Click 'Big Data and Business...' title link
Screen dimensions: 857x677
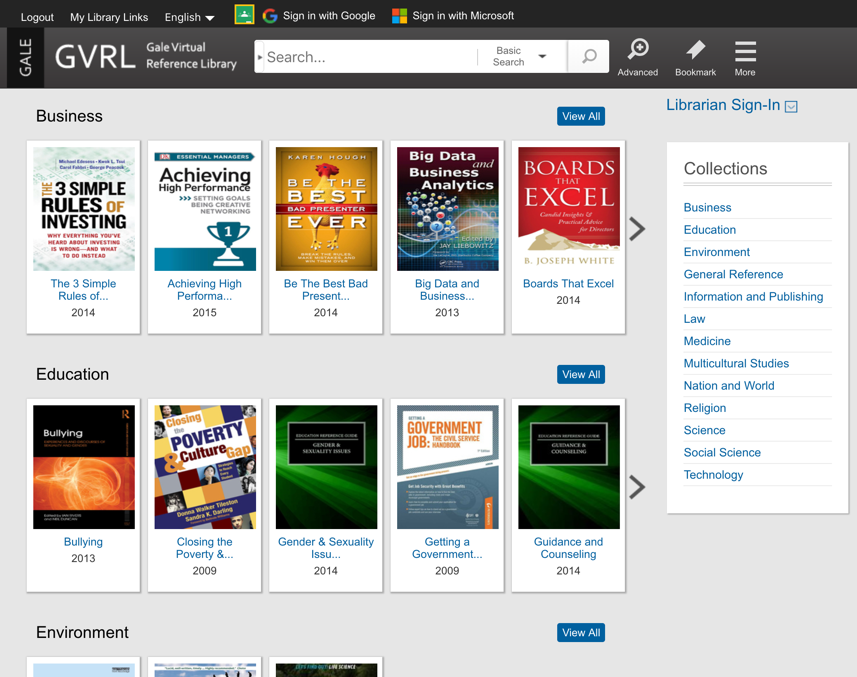coord(447,290)
